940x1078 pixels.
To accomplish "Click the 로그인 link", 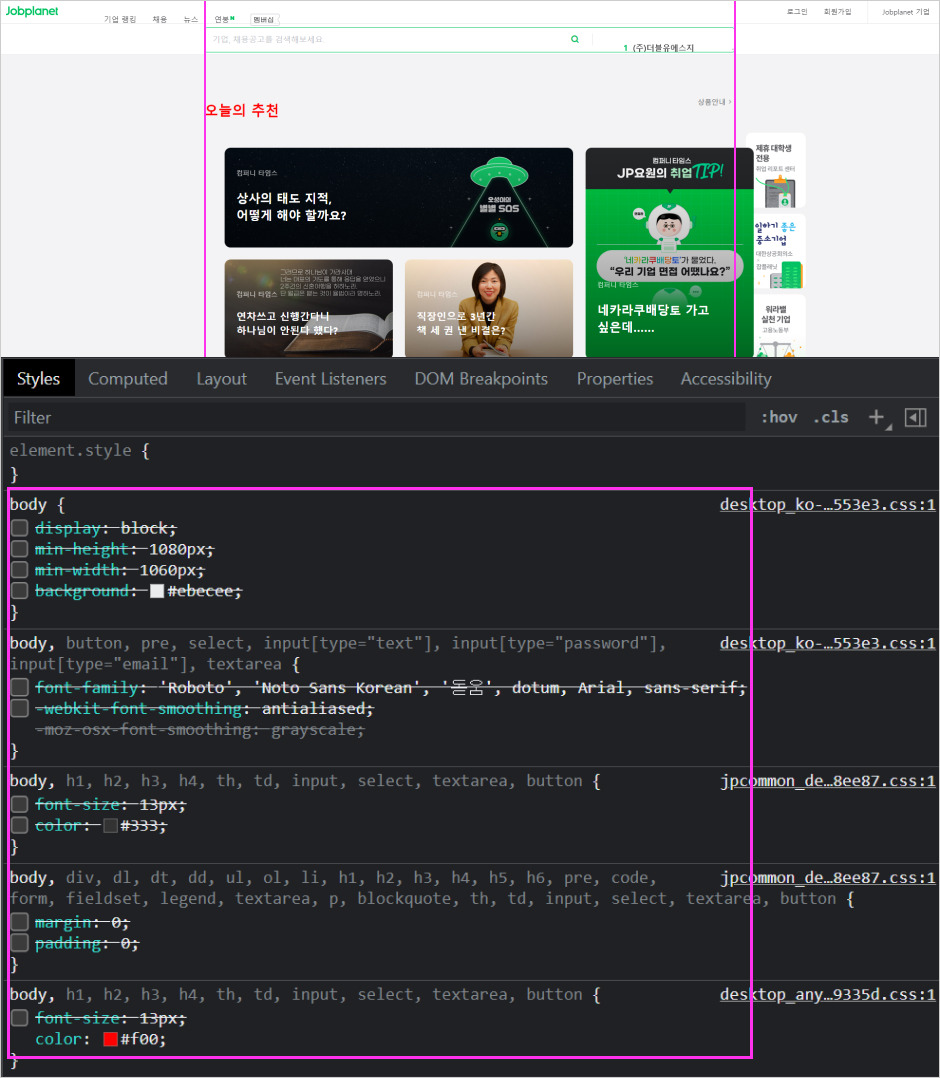I will coord(797,12).
